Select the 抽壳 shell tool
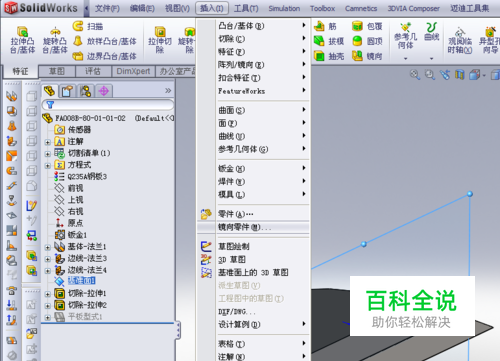The width and height of the screenshot is (500, 361). pyautogui.click(x=329, y=56)
